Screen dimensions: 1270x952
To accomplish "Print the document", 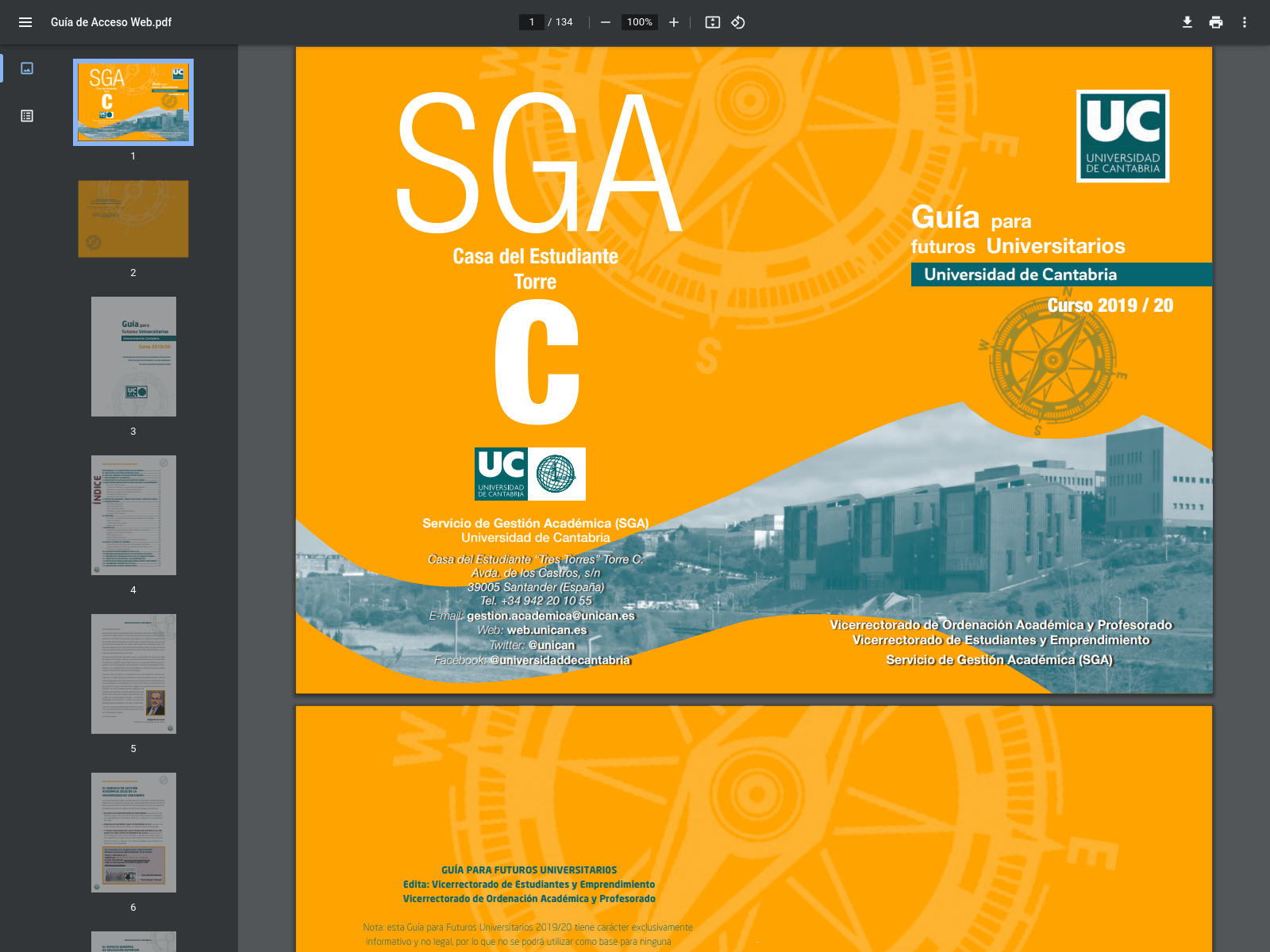I will pos(1216,22).
